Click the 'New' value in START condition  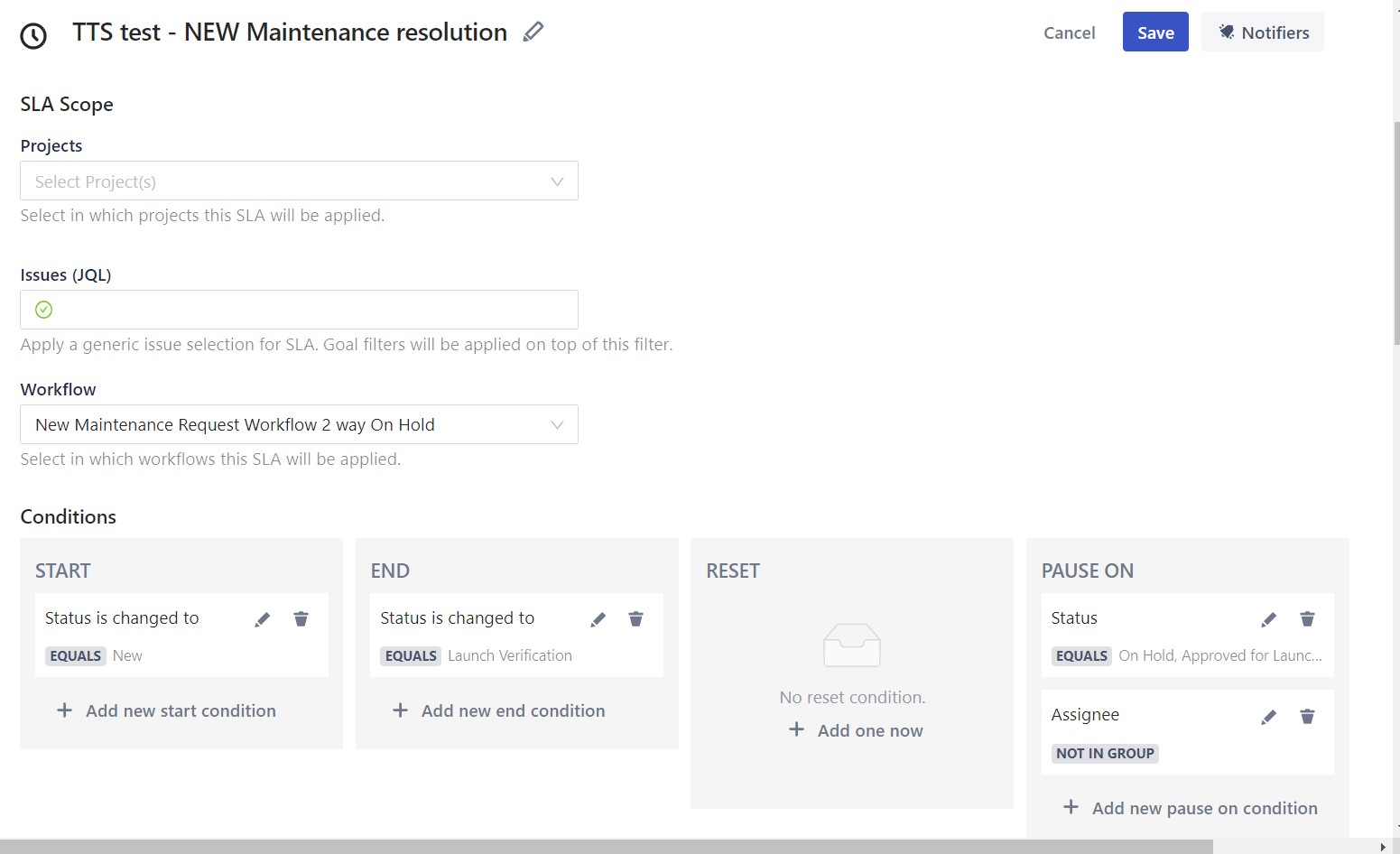tap(127, 656)
